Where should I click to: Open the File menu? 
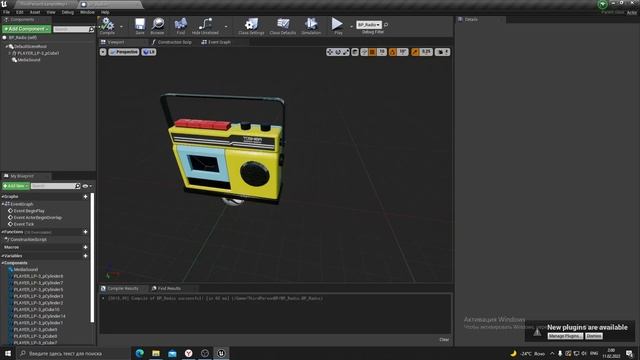(7, 12)
